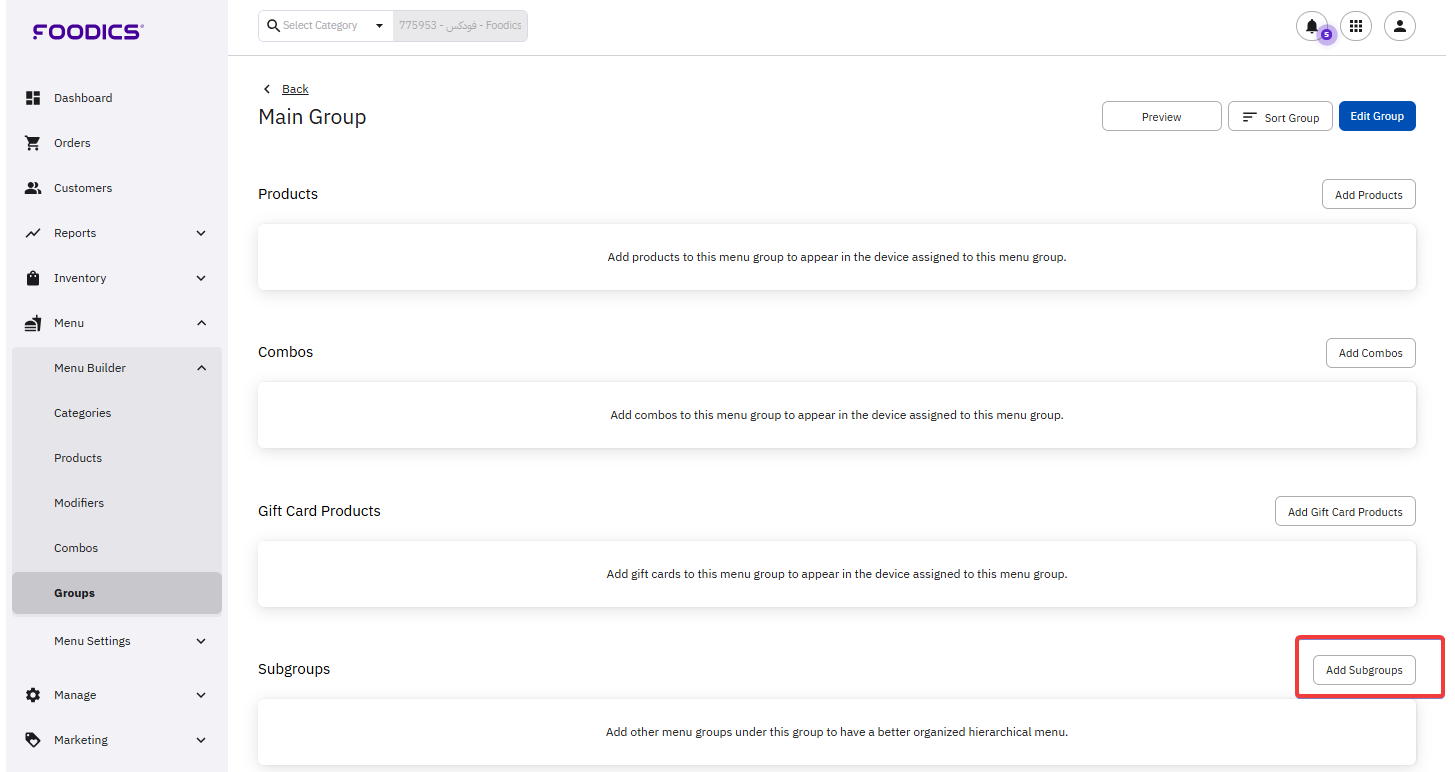The image size is (1455, 772).
Task: Click the user profile icon
Action: click(1400, 27)
